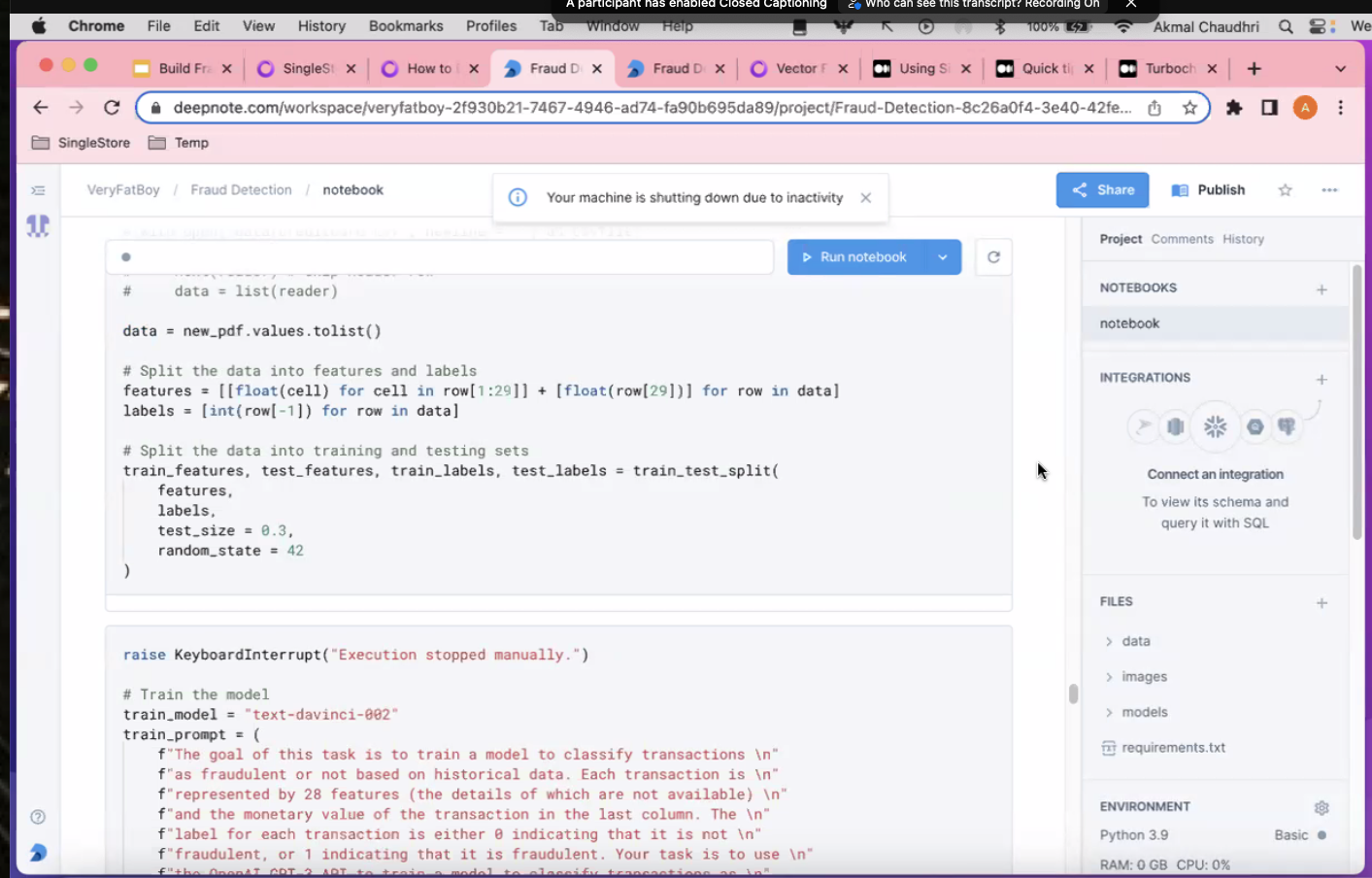Toggle Chrome side panel icon
This screenshot has width=1372, height=878.
click(1269, 108)
